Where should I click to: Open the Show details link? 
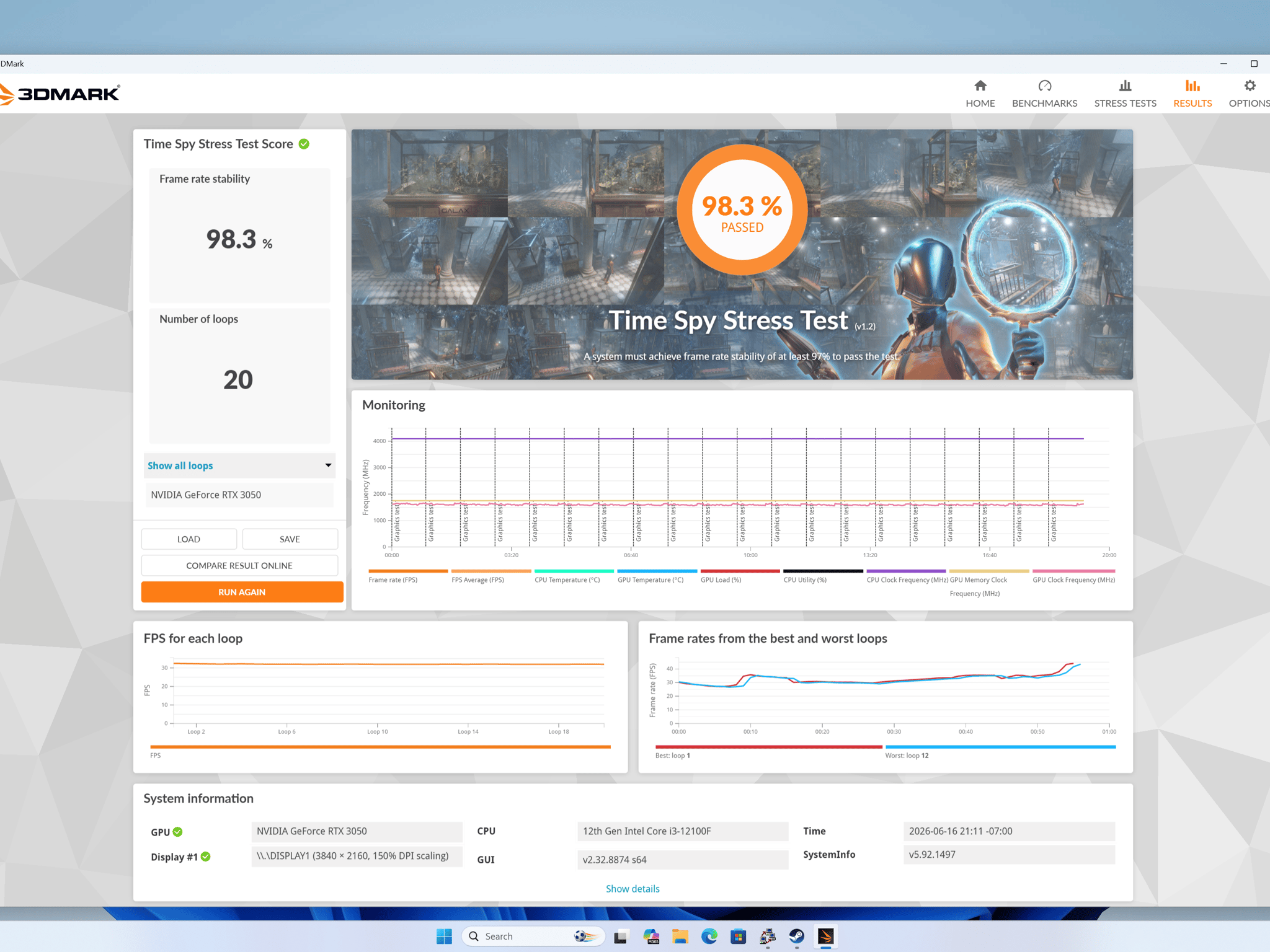click(x=633, y=889)
